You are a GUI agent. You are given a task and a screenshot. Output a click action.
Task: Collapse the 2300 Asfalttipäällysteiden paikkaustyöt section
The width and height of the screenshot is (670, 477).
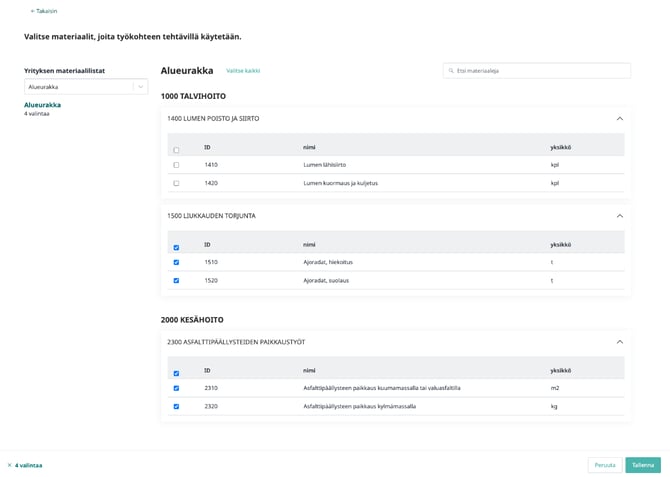(619, 342)
